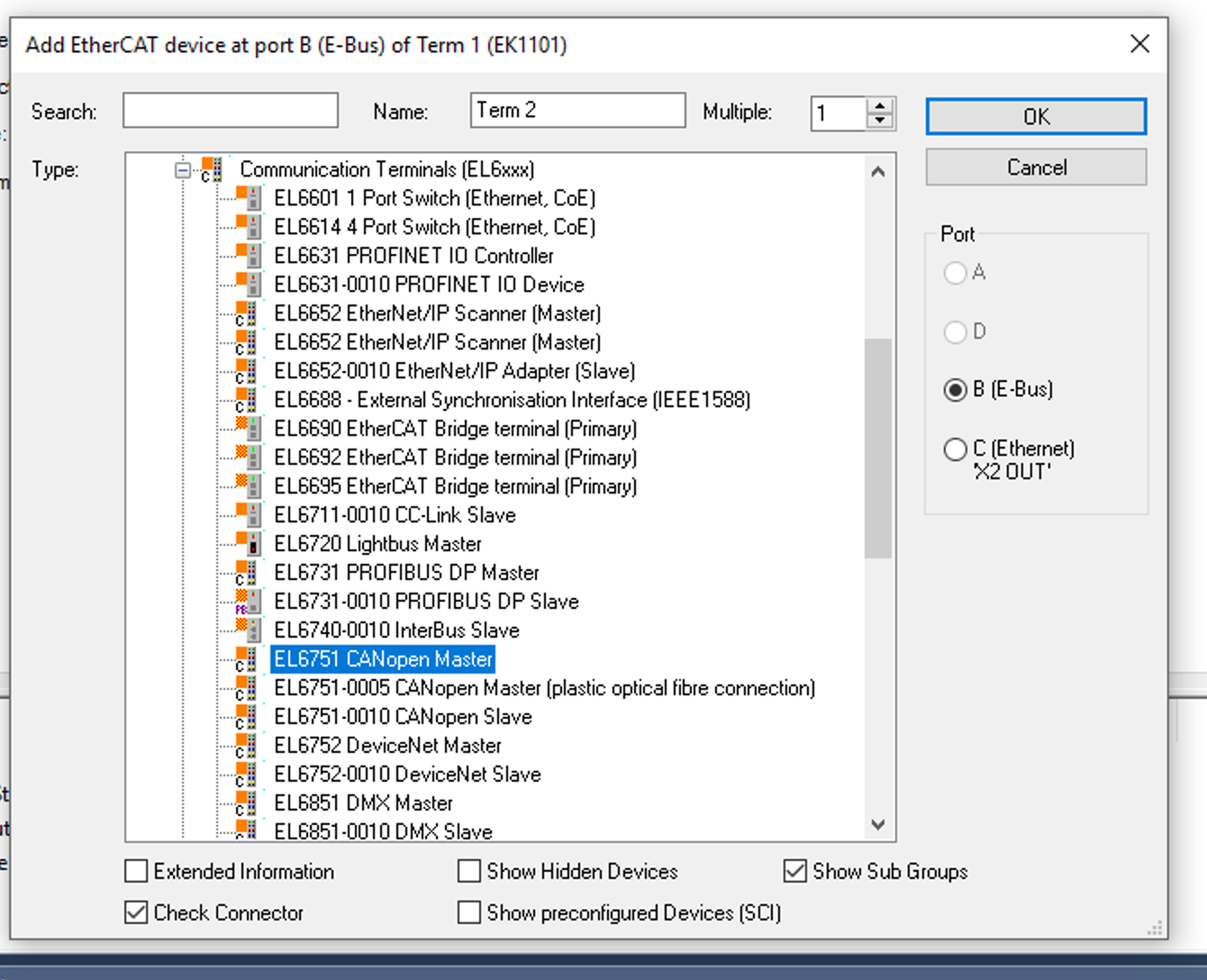Select the EL6851 DMX Master terminal icon
1207x980 pixels.
(245, 803)
